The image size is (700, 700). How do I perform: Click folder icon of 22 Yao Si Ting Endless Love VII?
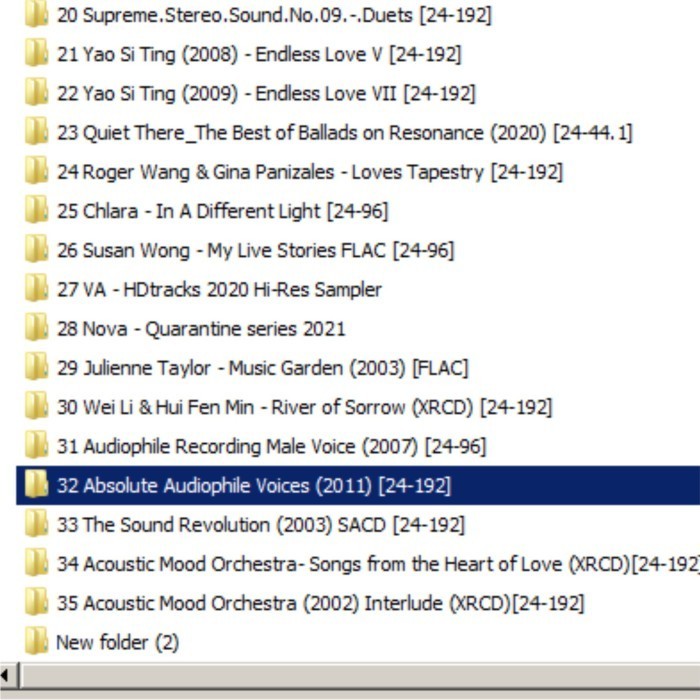(36, 93)
